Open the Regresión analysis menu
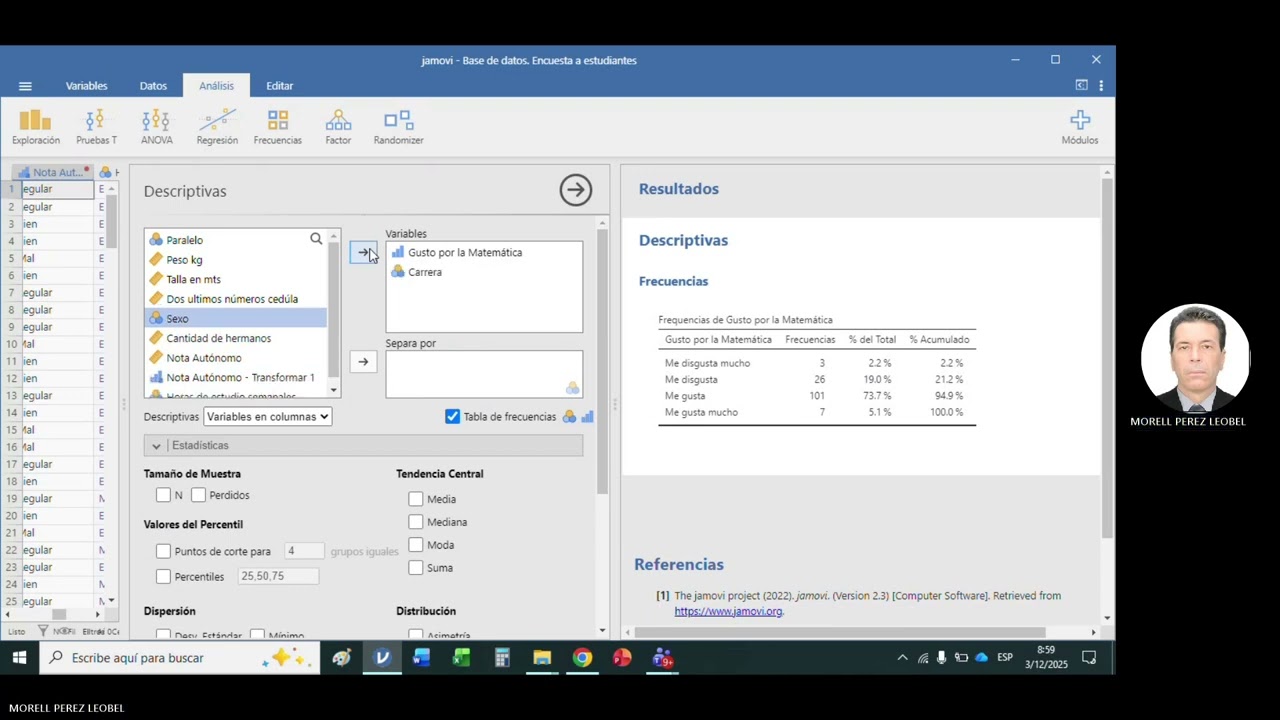This screenshot has width=1280, height=720. [x=217, y=127]
